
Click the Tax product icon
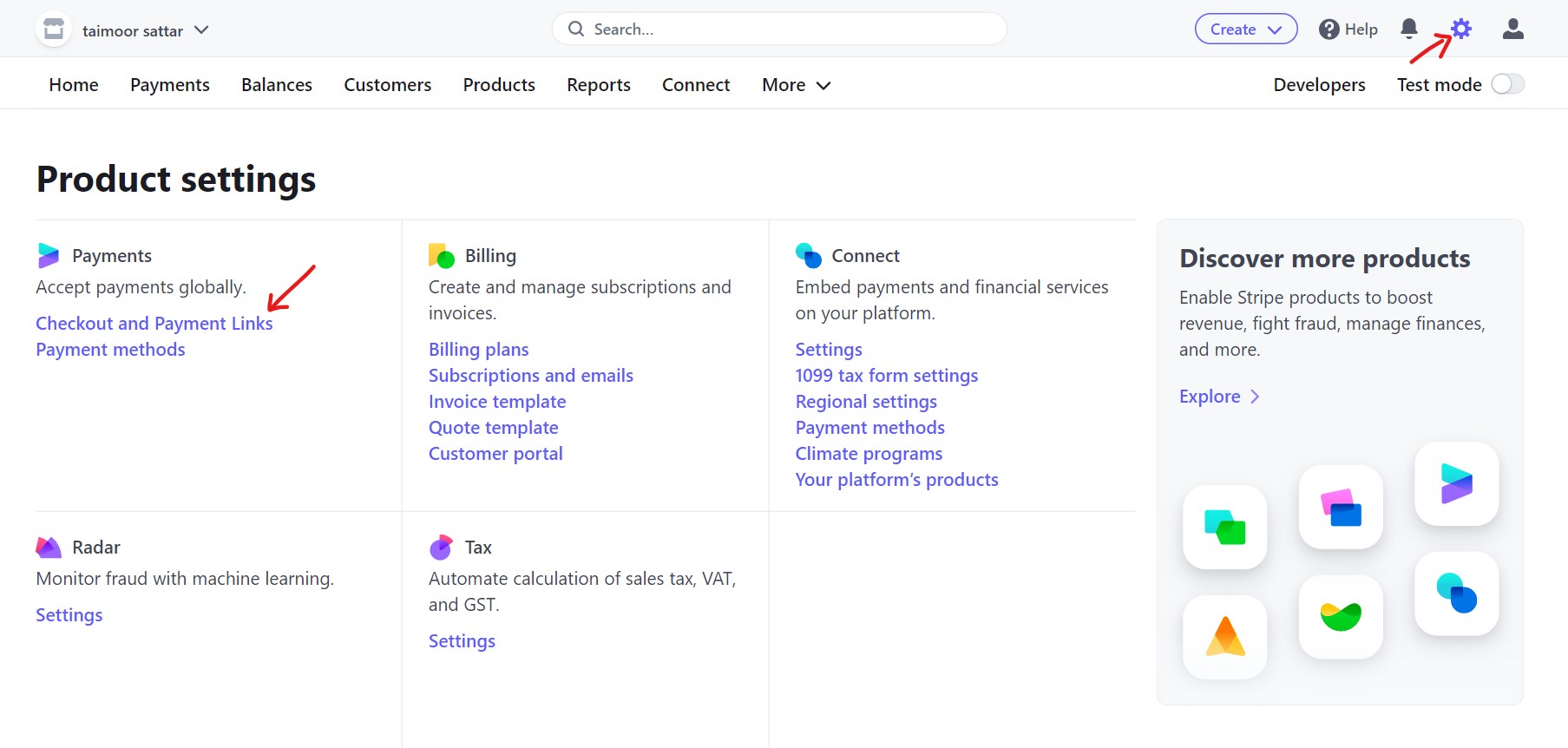pos(441,547)
